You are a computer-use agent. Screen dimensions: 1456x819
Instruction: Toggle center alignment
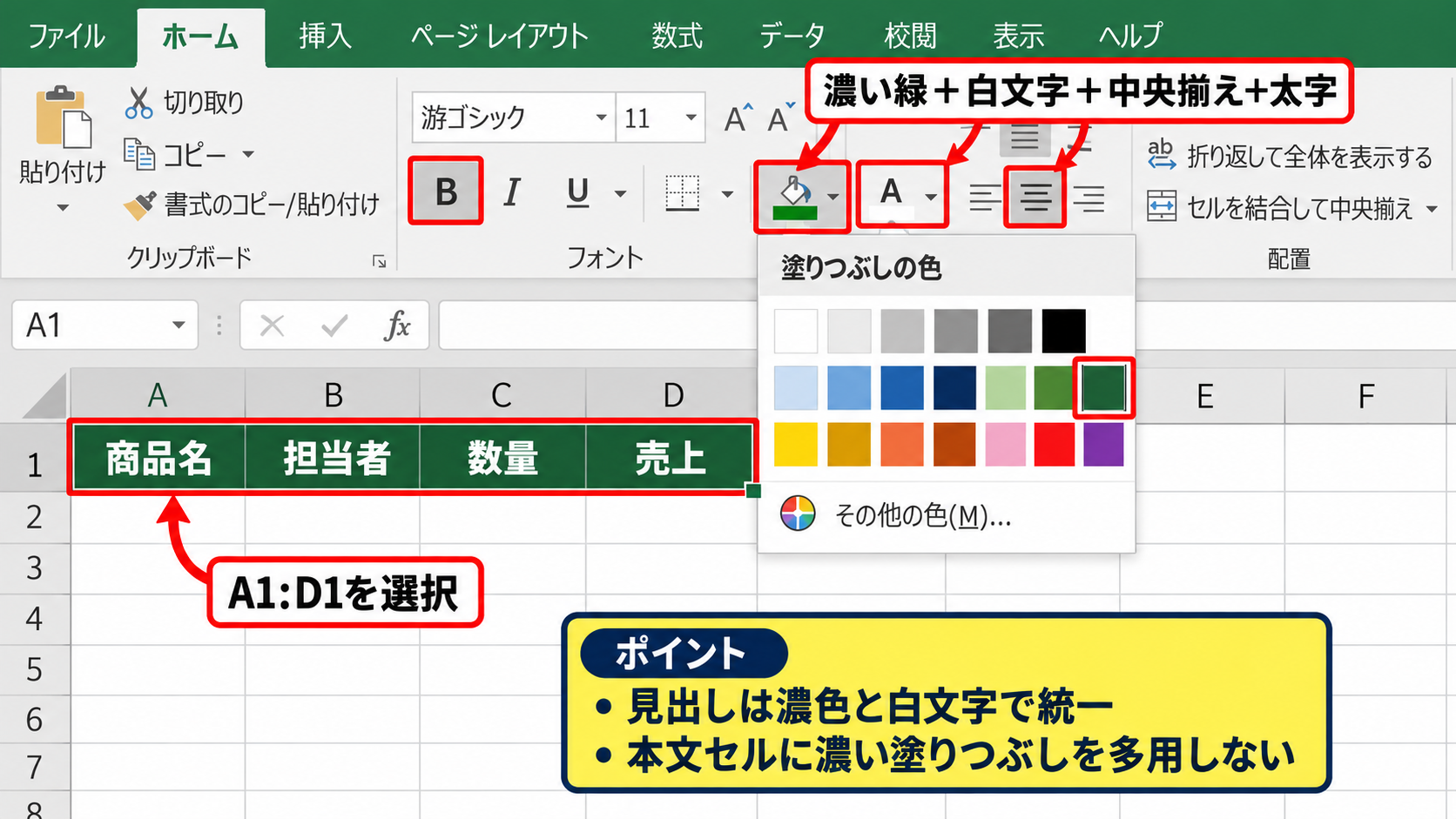click(x=1035, y=198)
